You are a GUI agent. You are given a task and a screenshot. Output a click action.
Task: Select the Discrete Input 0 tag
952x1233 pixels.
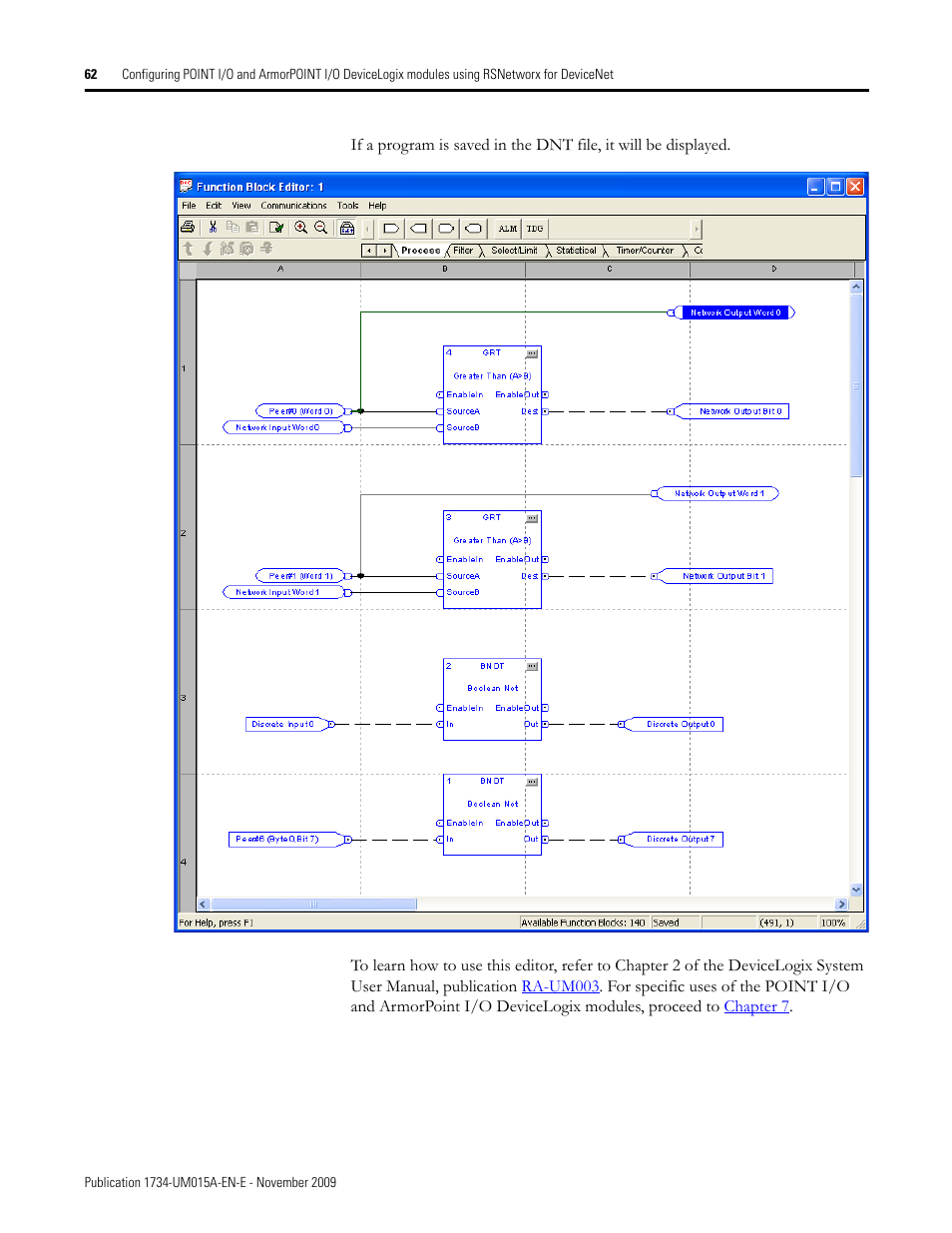[x=286, y=724]
